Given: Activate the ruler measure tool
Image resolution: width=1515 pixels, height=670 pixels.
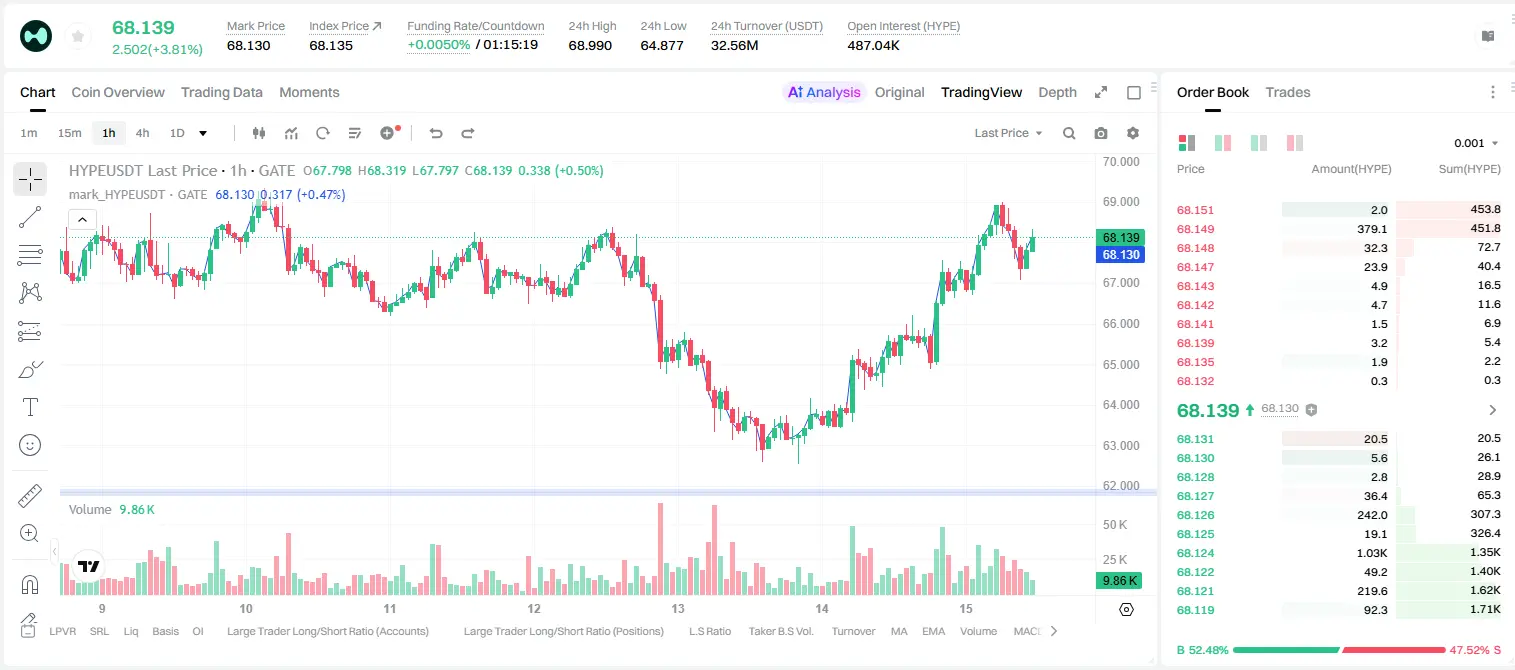Looking at the screenshot, I should point(30,496).
